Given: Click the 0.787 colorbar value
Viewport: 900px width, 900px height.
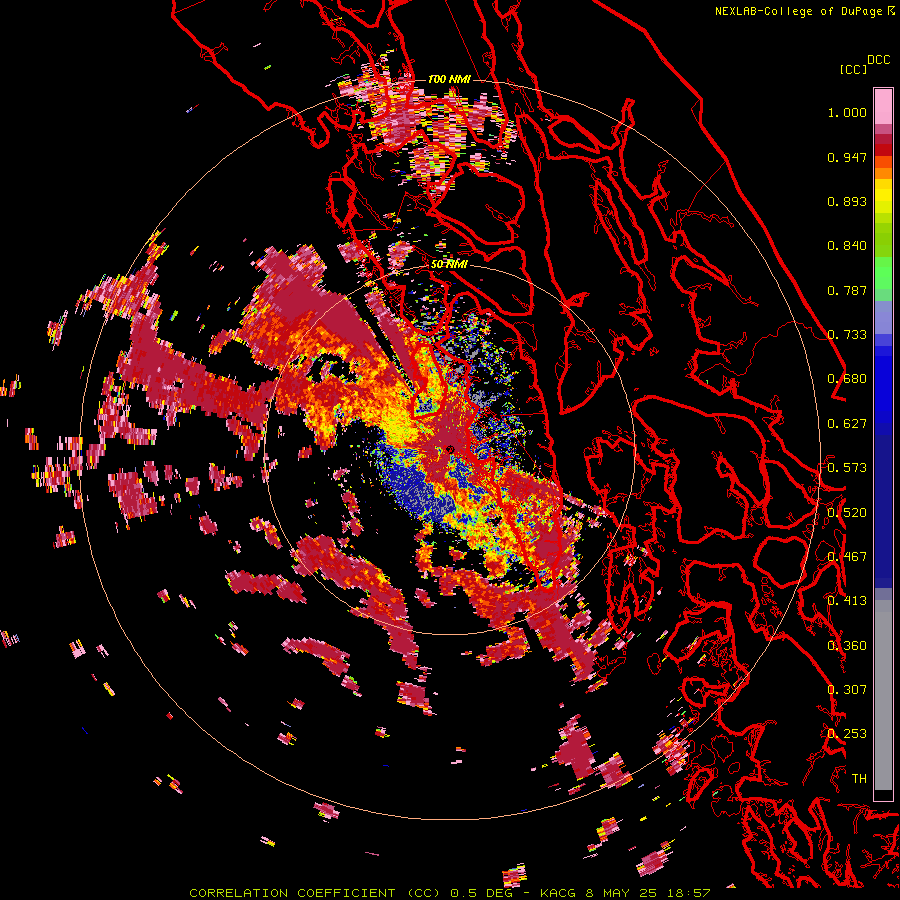Looking at the screenshot, I should (847, 290).
